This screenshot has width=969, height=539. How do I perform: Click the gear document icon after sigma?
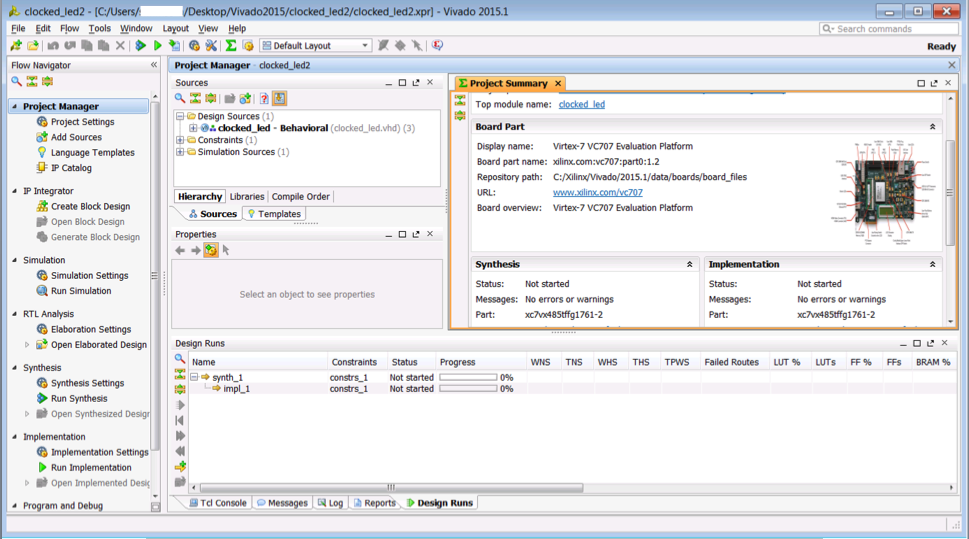[x=248, y=45]
